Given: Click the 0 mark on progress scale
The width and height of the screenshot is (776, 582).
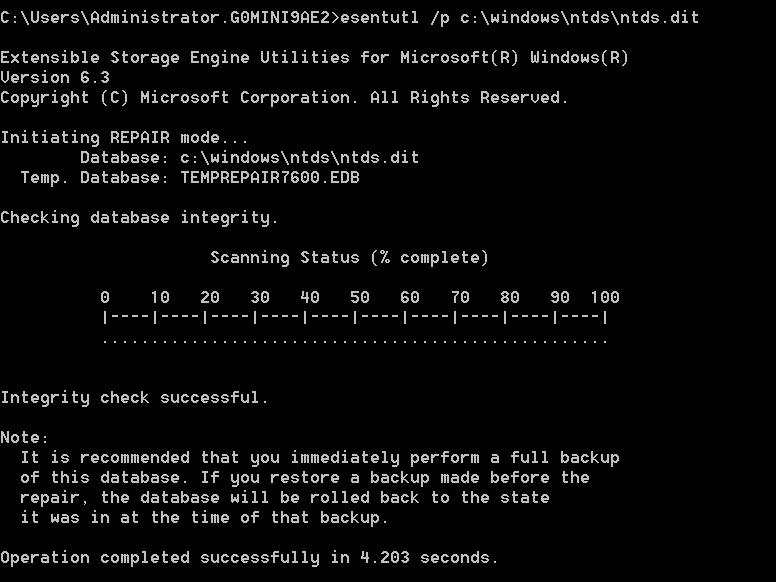Looking at the screenshot, I should click(105, 298).
